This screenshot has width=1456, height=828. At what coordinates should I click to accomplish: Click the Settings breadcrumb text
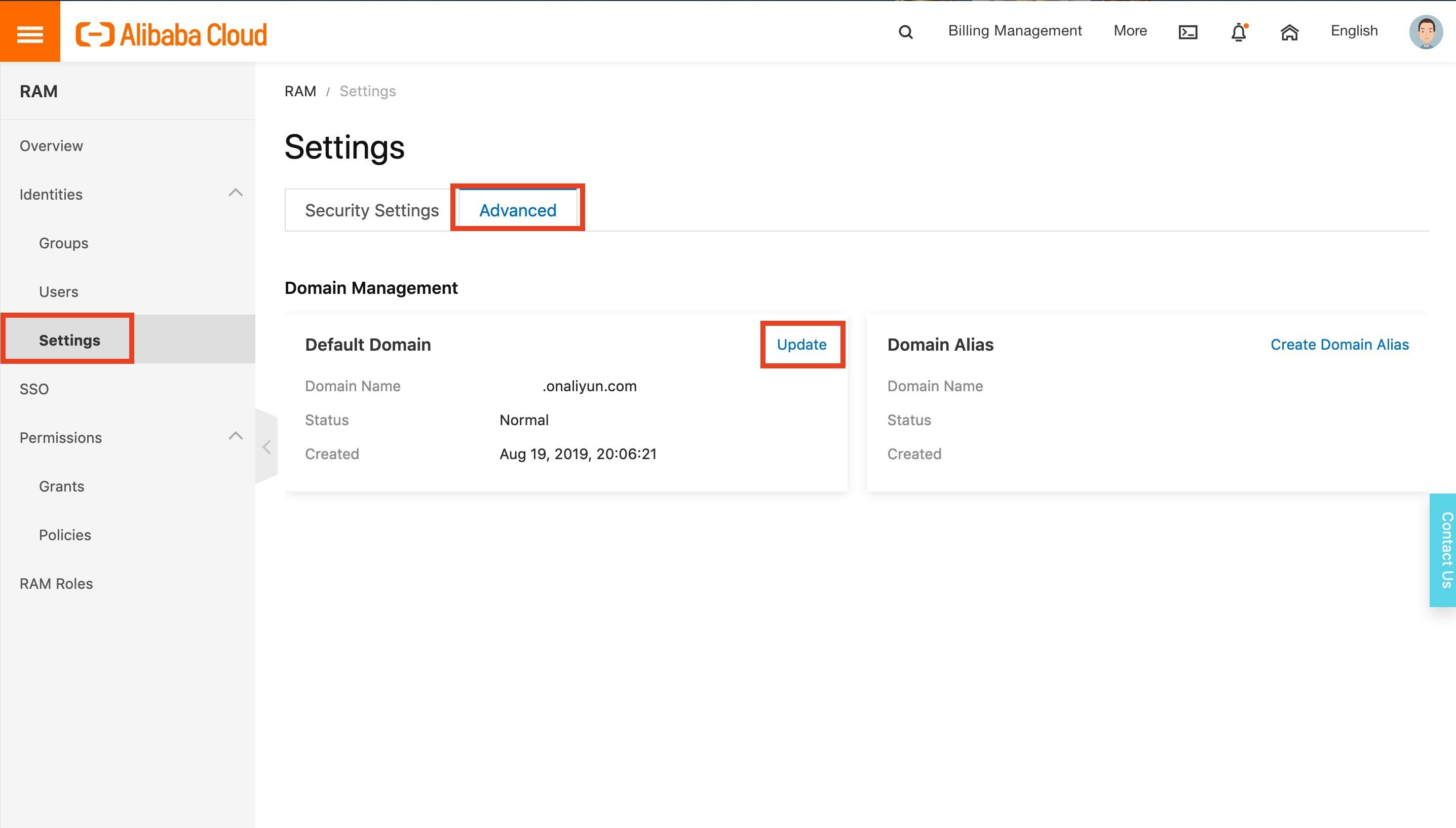point(368,92)
